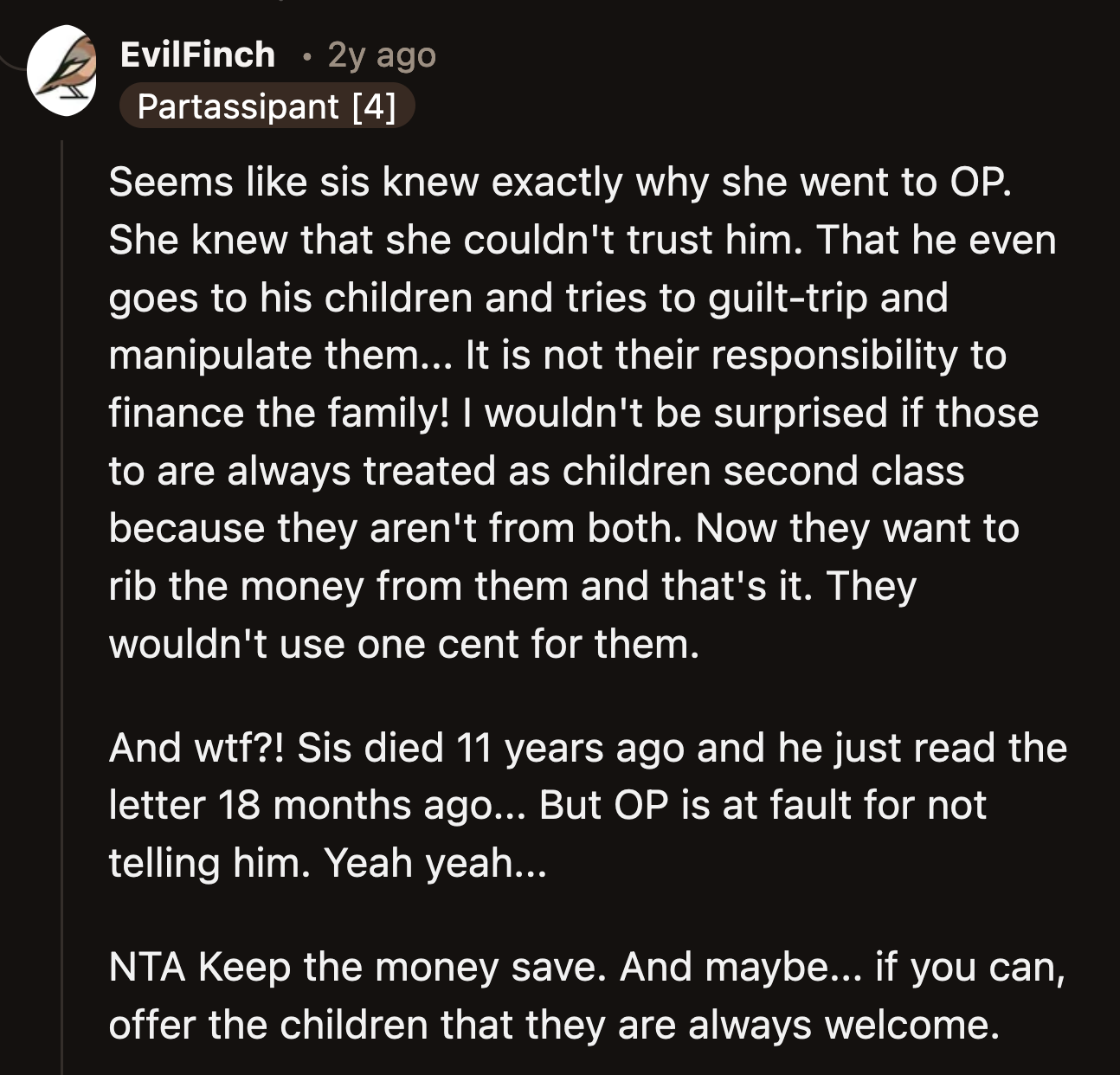Click the Partassipant [4] flair badge

(267, 106)
